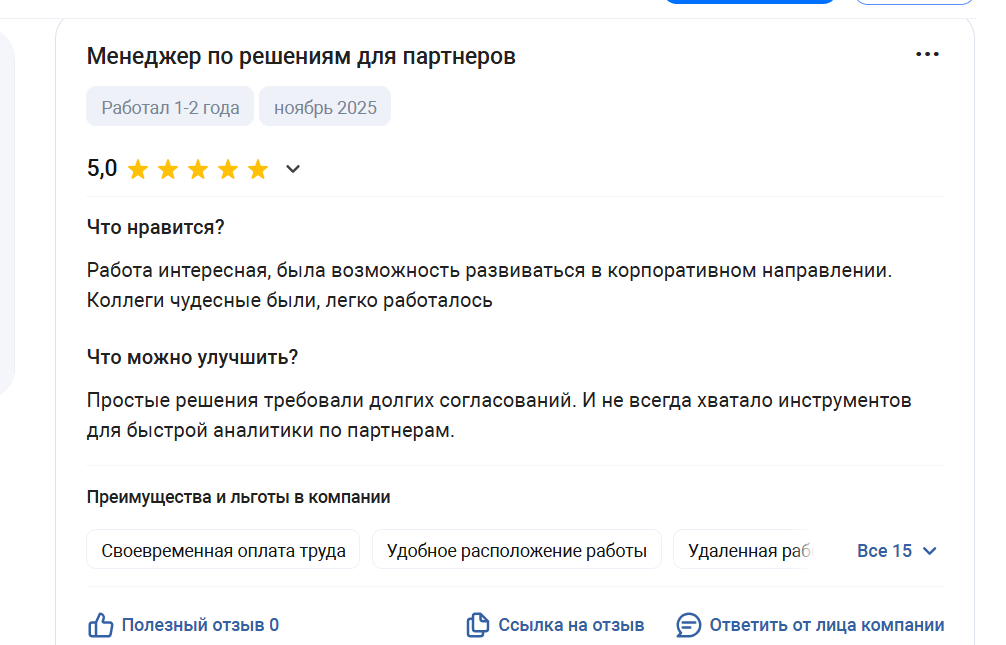Click the speech bubble reply icon

point(689,626)
